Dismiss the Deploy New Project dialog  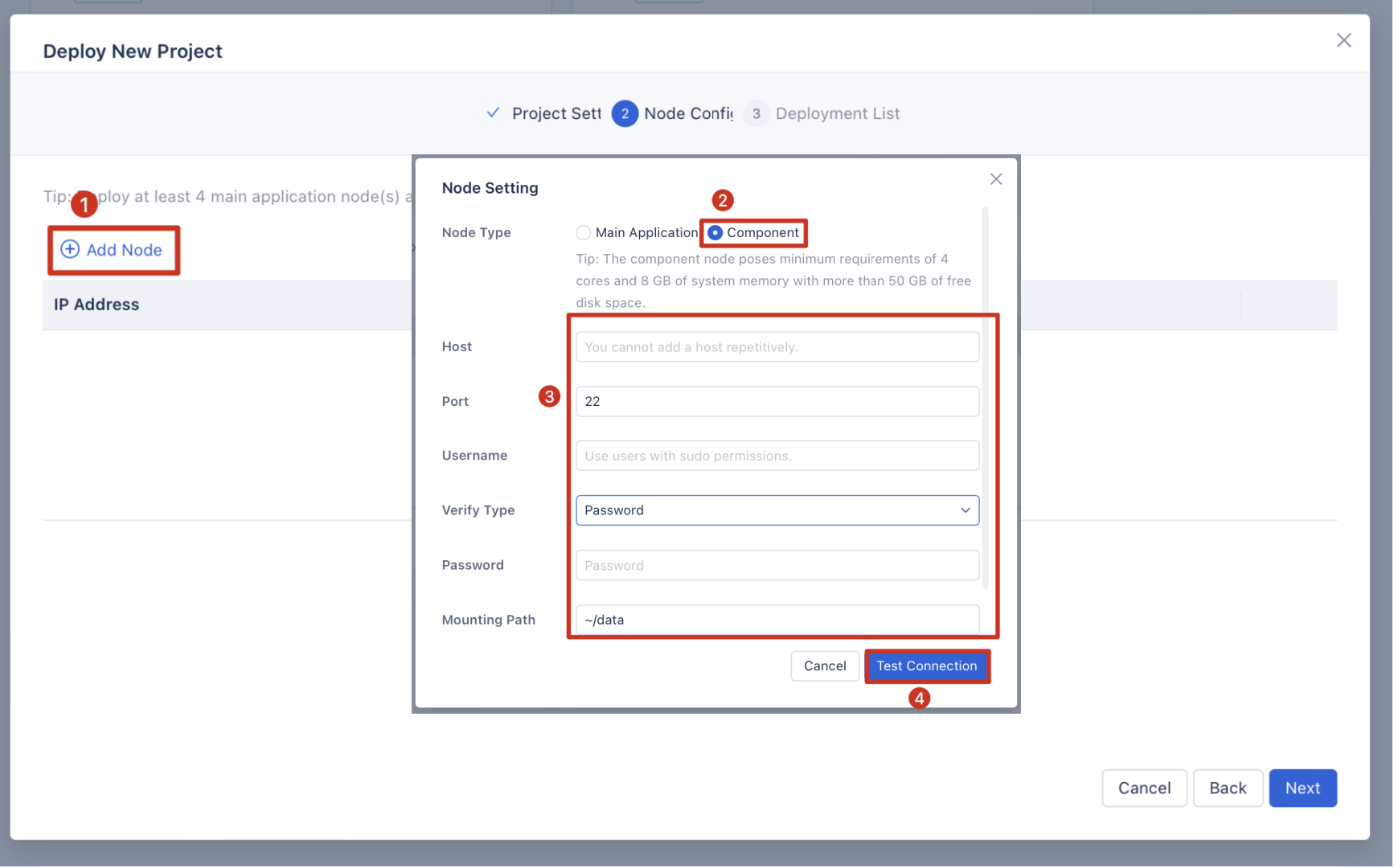click(x=1343, y=39)
